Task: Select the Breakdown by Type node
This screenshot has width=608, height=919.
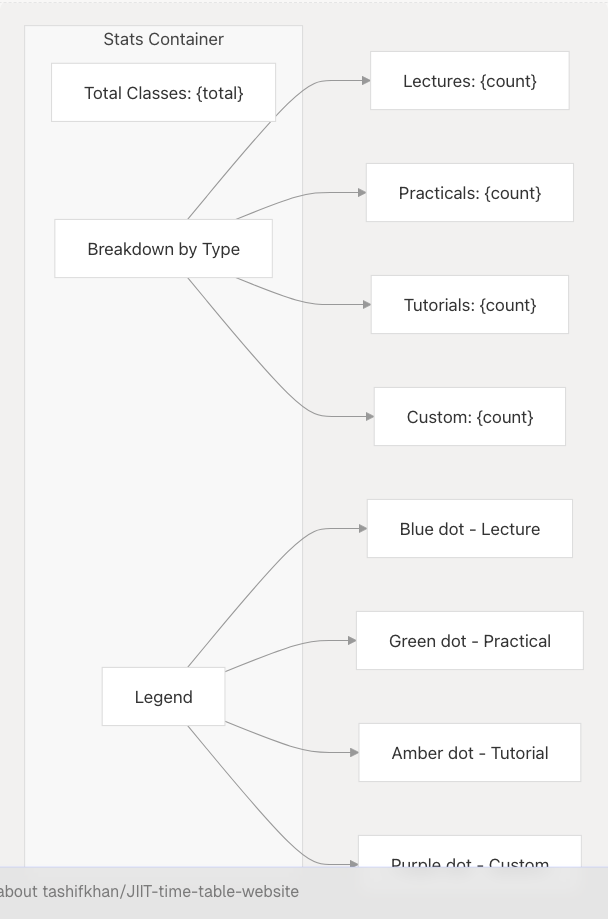Action: coord(163,249)
